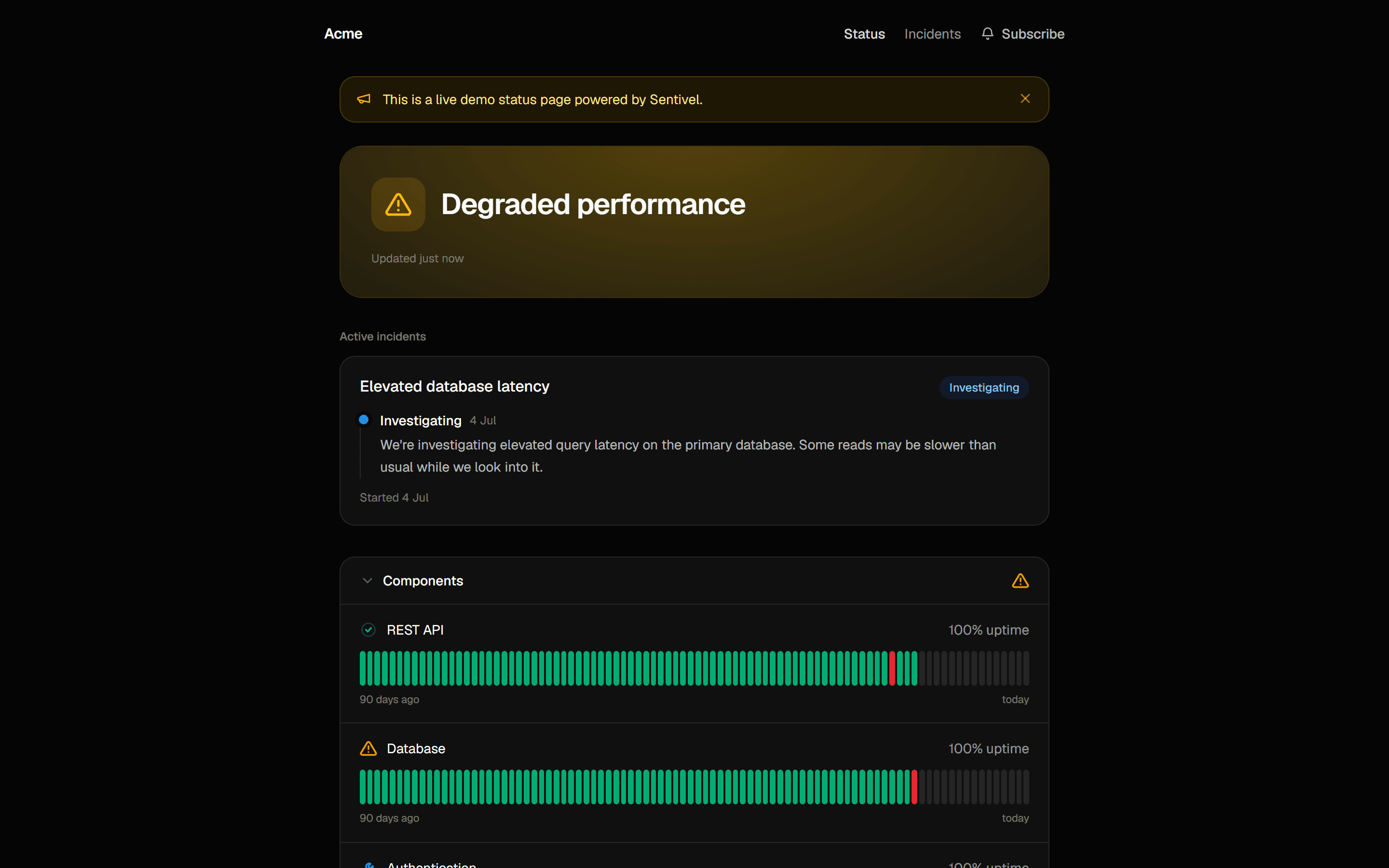This screenshot has height=868, width=1389.
Task: Open the Incidents nav tab
Action: click(x=932, y=34)
